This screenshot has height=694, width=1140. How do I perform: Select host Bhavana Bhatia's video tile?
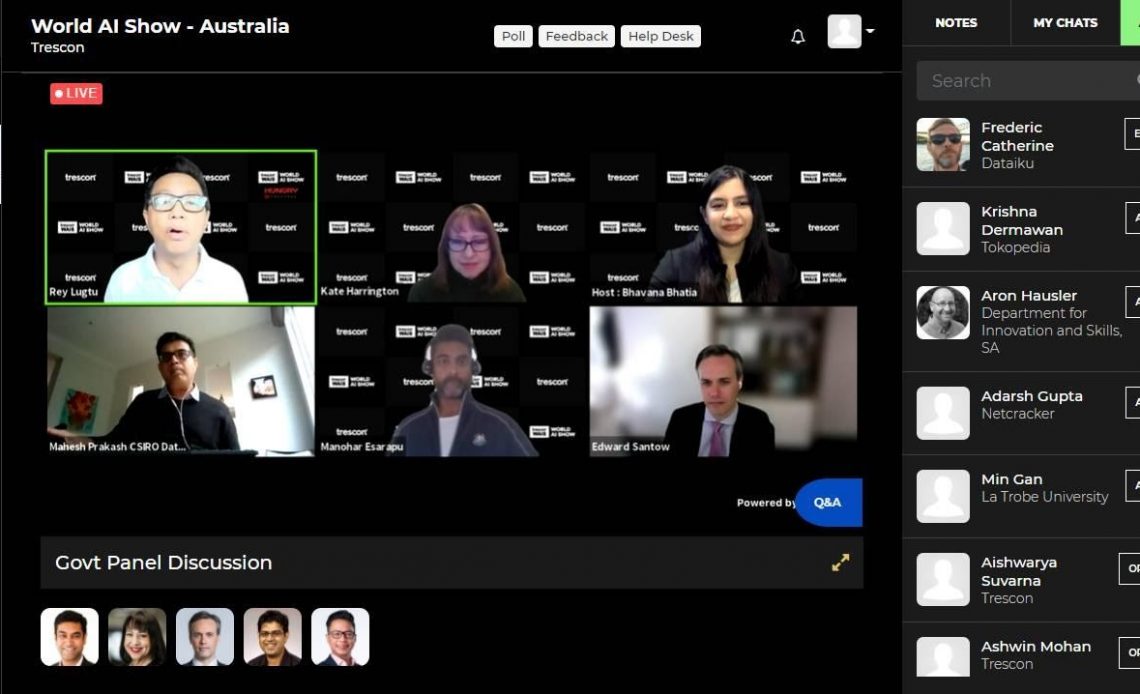click(x=723, y=227)
